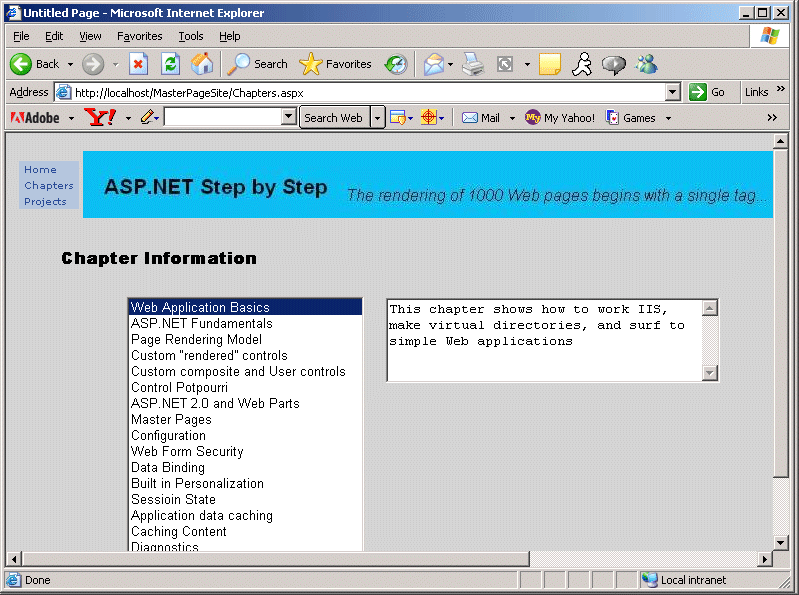Open the Search Web dropdown arrow
The height and width of the screenshot is (595, 799).
click(378, 118)
